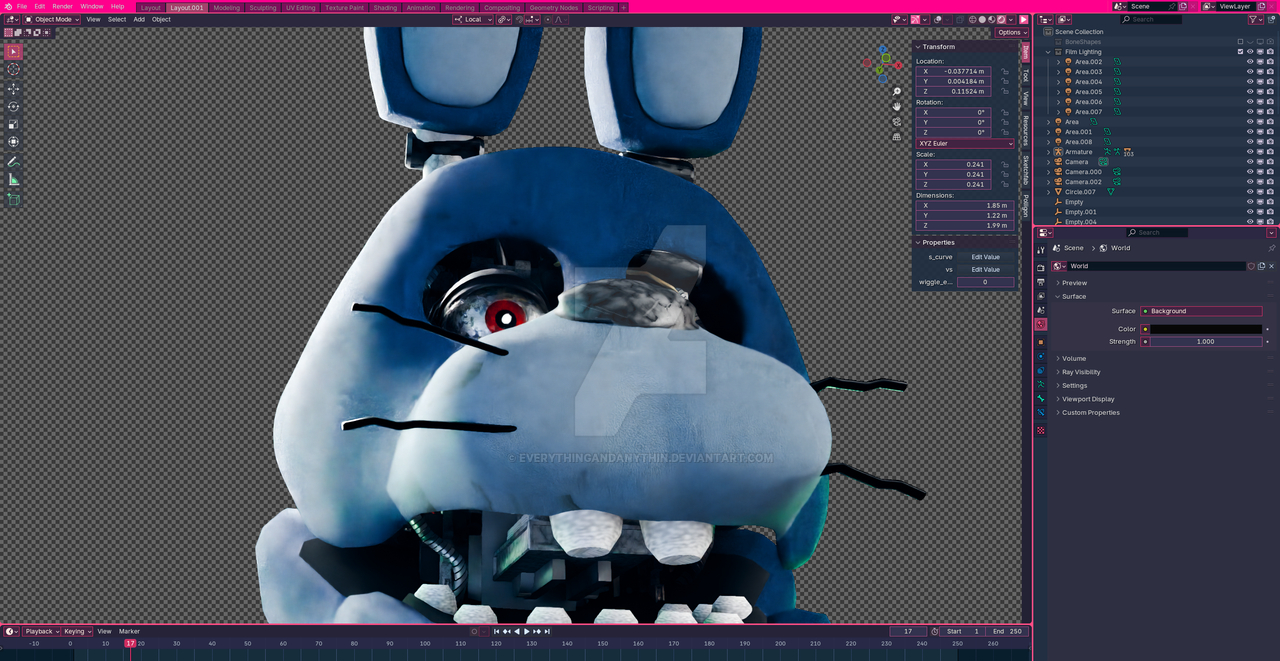
Task: Select the Add Cube tool
Action: click(14, 199)
